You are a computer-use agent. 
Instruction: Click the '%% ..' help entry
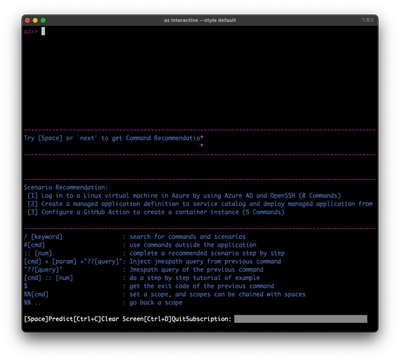(x=32, y=303)
